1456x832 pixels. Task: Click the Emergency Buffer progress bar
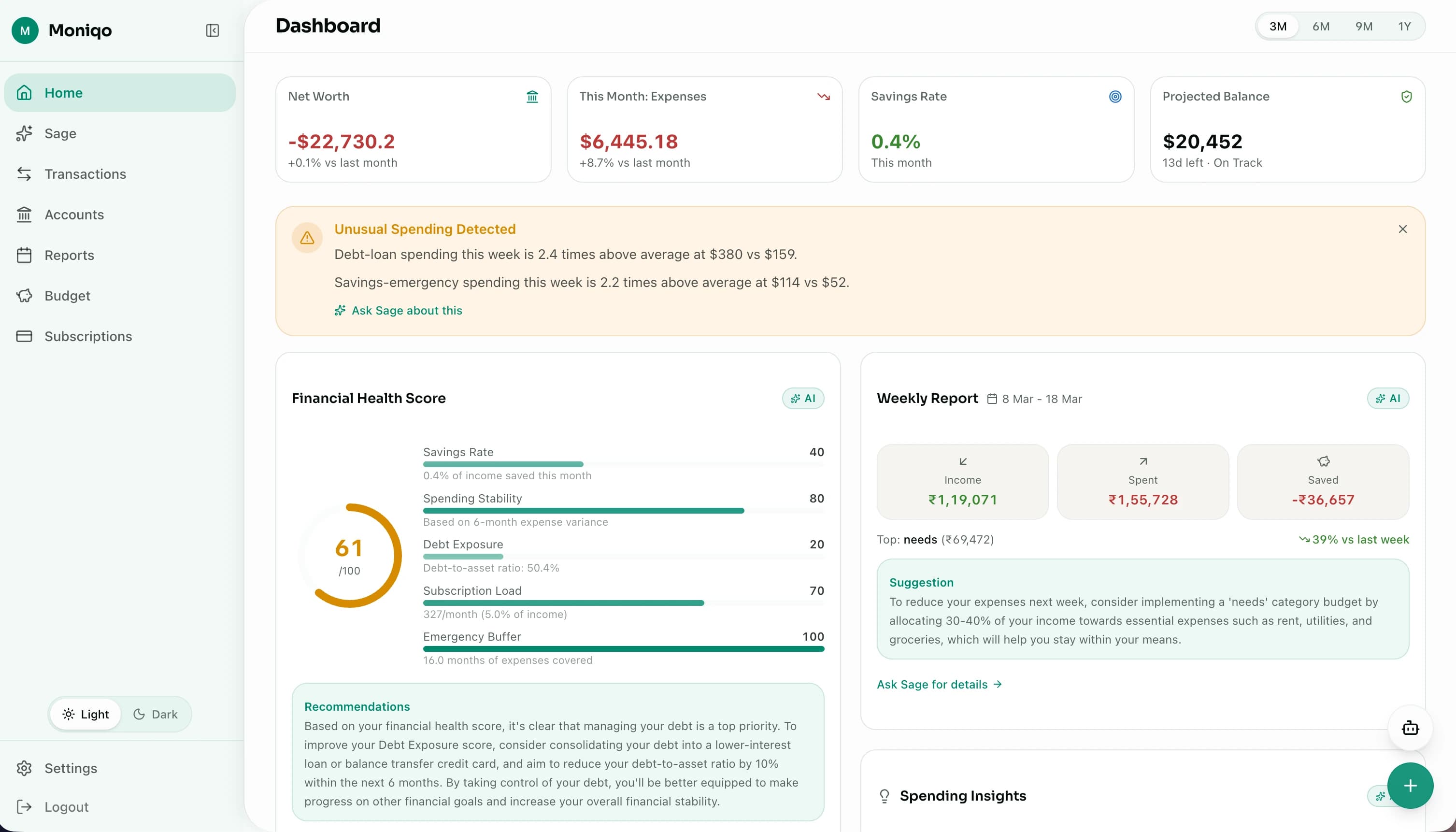[623, 648]
